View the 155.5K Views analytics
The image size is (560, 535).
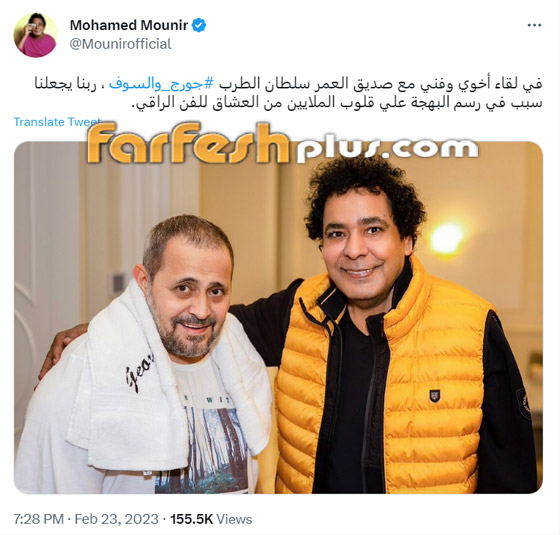[x=211, y=519]
